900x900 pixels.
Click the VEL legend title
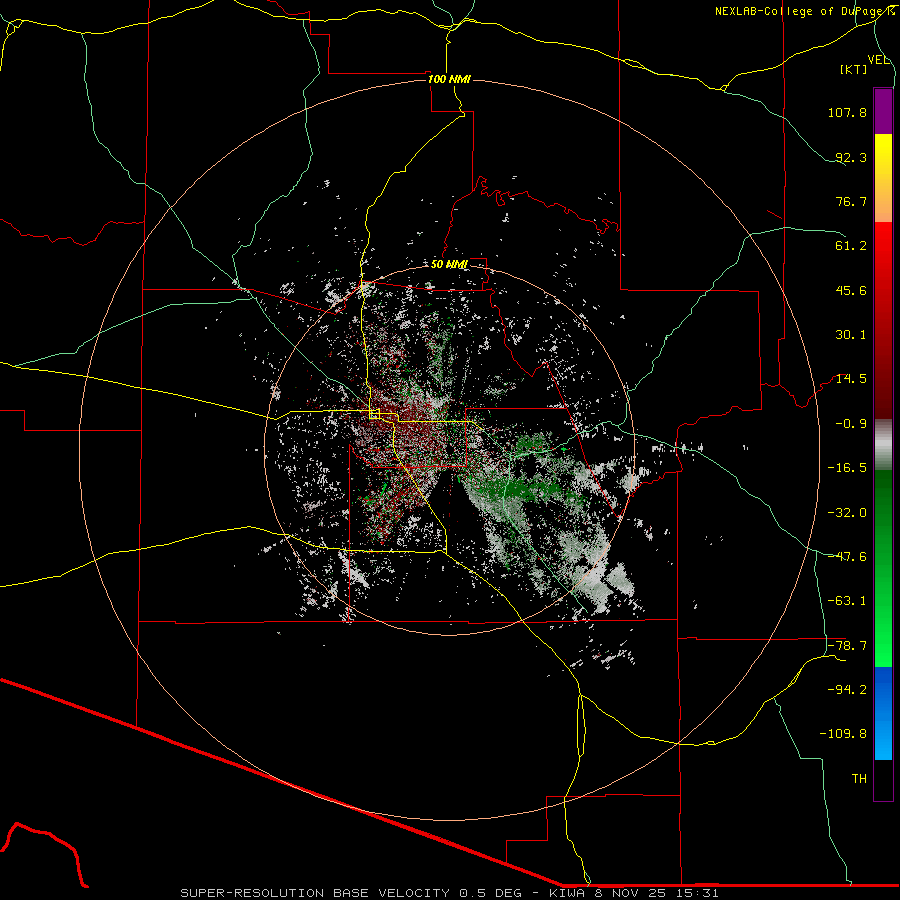point(878,60)
